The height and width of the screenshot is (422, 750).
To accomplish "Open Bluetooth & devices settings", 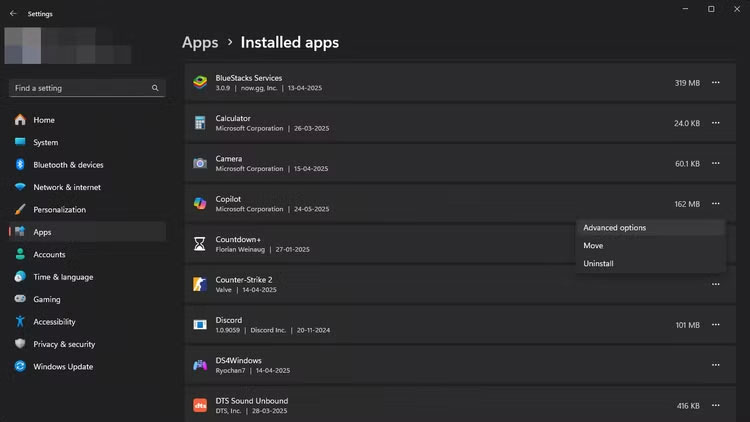I will pos(68,165).
